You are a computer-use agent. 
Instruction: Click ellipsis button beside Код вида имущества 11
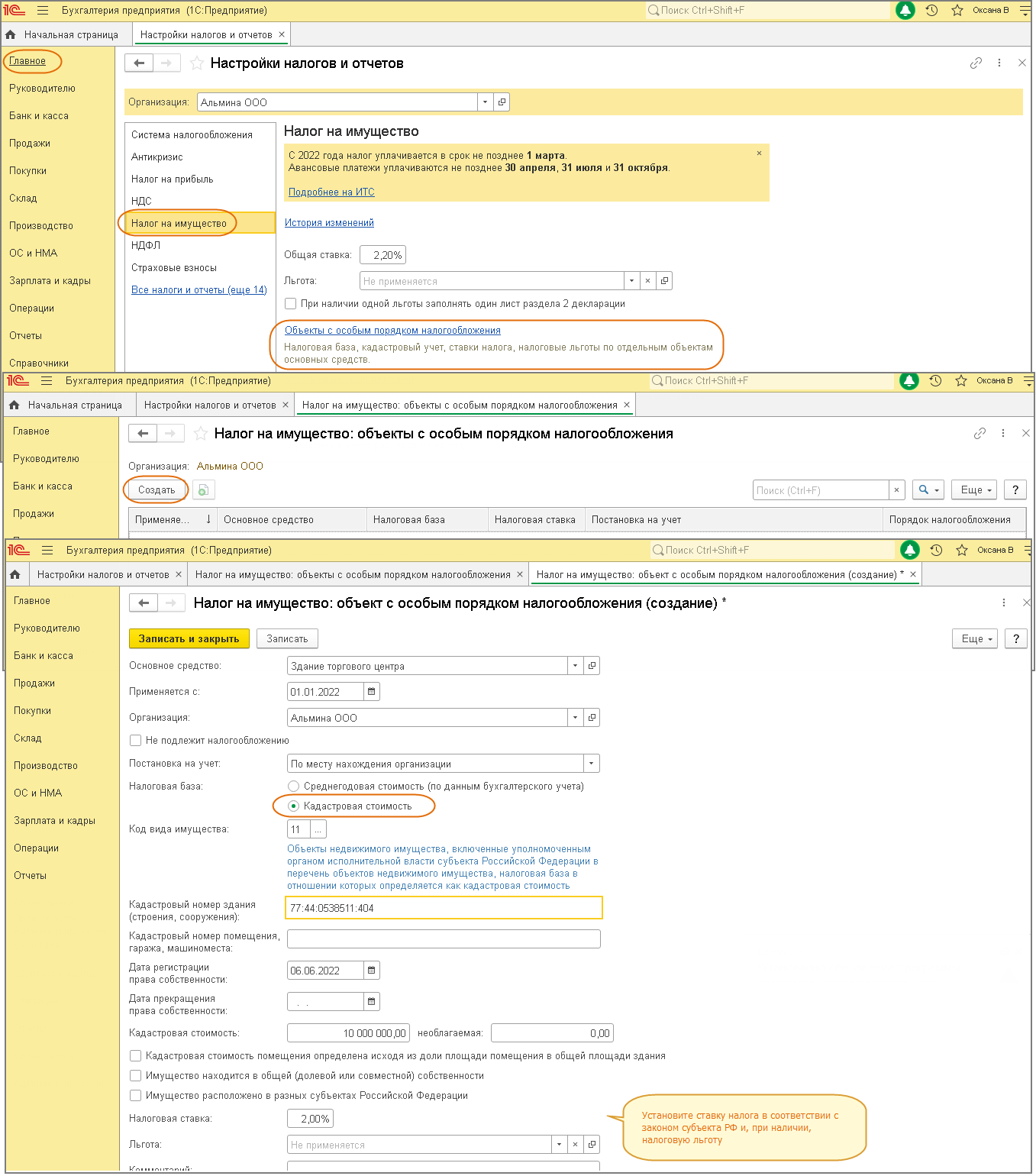pyautogui.click(x=318, y=829)
